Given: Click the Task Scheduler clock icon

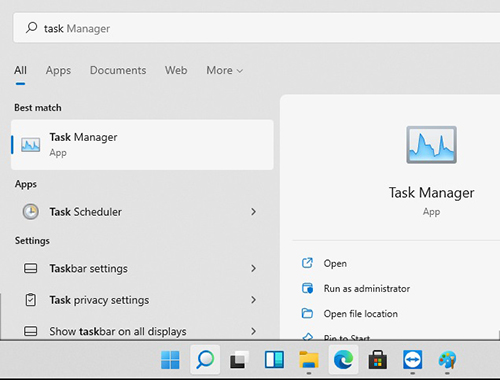Looking at the screenshot, I should pyautogui.click(x=31, y=212).
